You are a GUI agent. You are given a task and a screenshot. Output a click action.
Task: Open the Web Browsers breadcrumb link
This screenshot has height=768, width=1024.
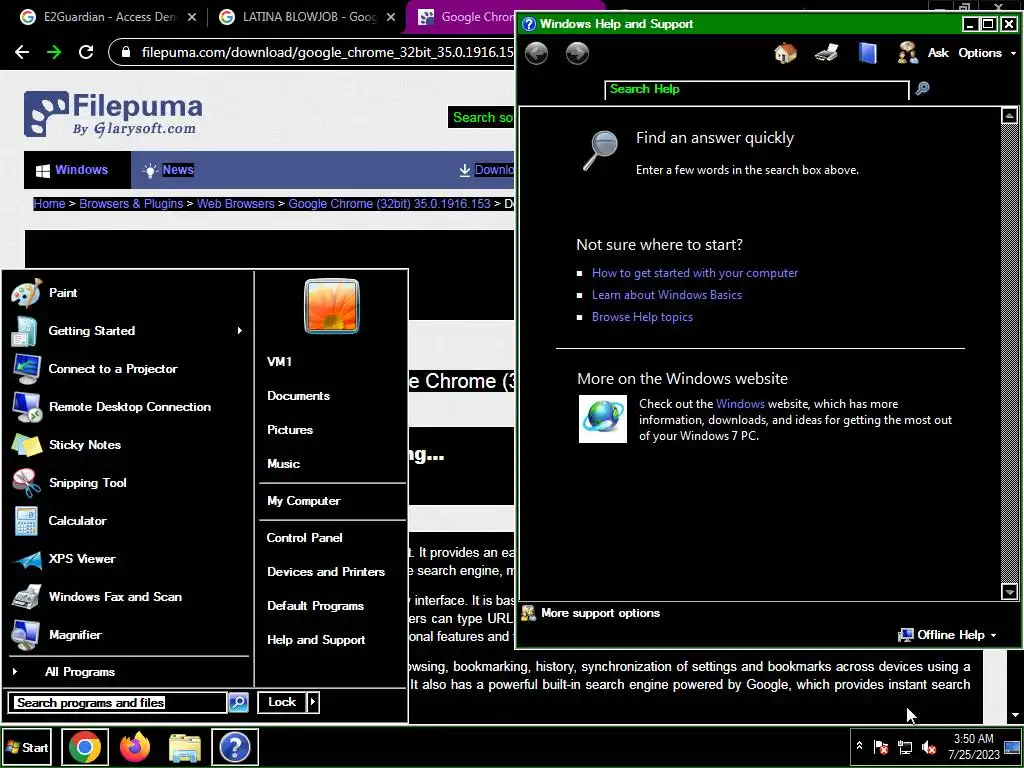[236, 204]
